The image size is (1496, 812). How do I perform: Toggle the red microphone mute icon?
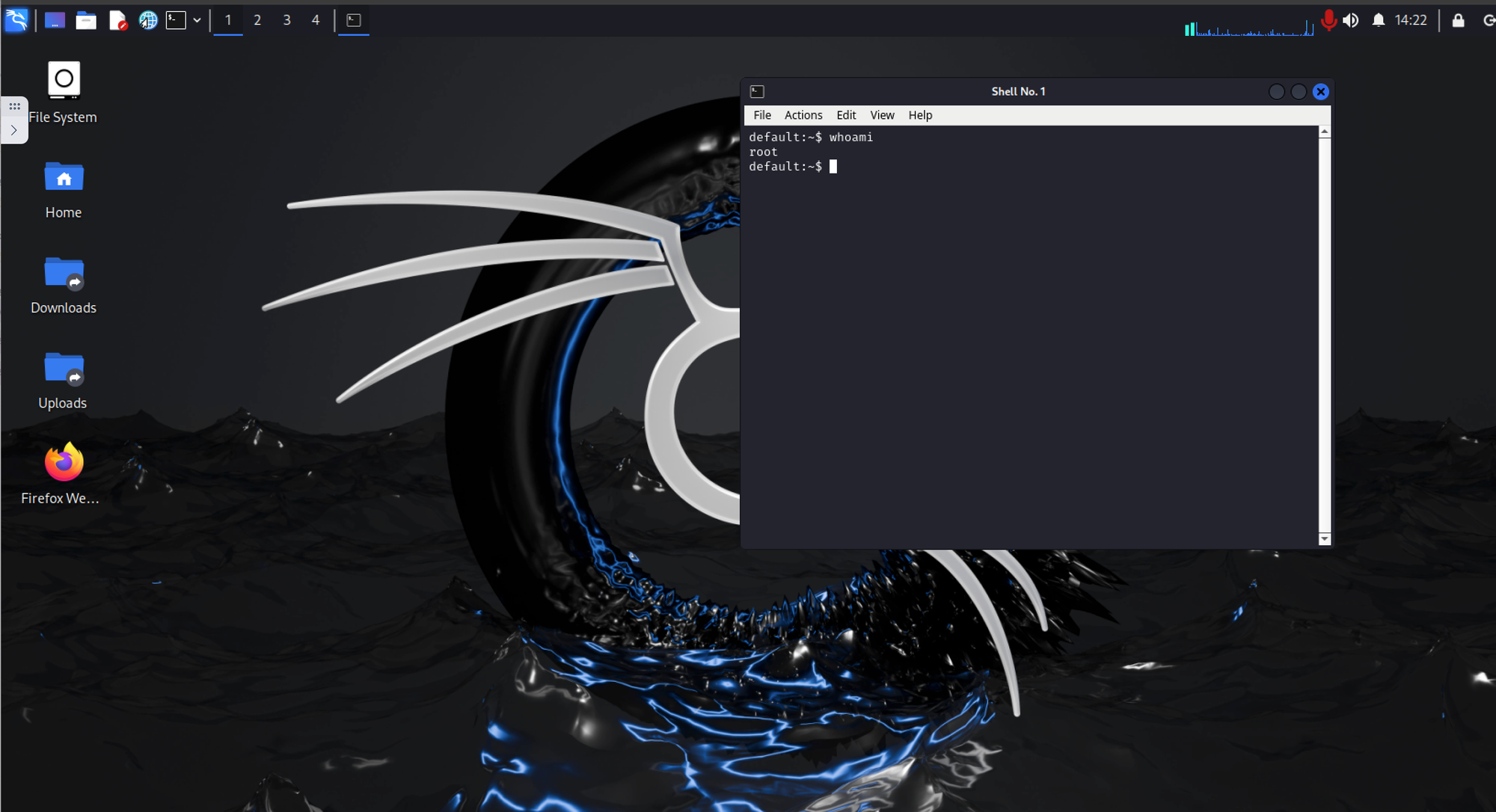coord(1328,20)
